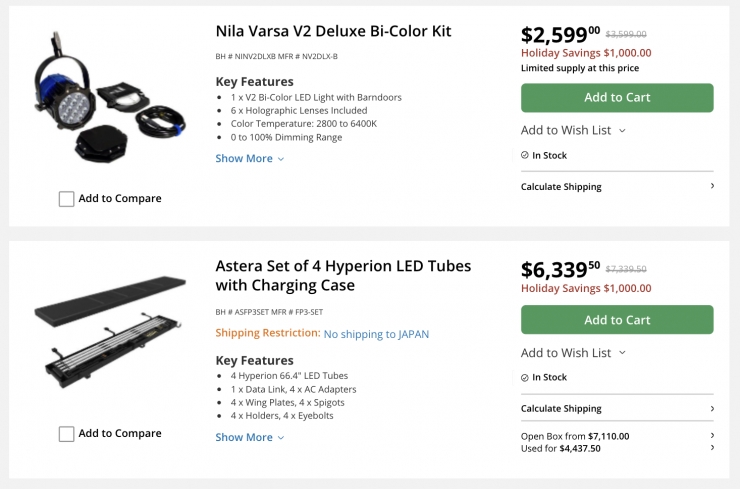740x489 pixels.
Task: Click the Open Box arrow icon
Action: coord(712,436)
